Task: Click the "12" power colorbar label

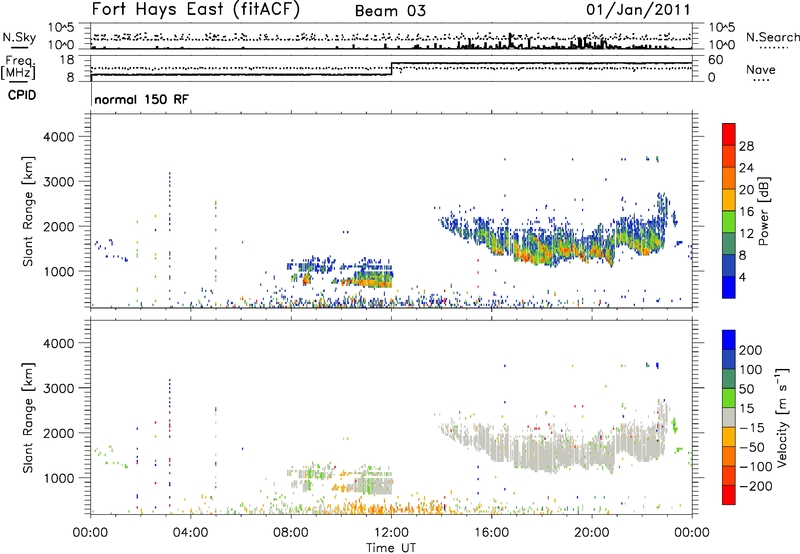Action: point(746,234)
